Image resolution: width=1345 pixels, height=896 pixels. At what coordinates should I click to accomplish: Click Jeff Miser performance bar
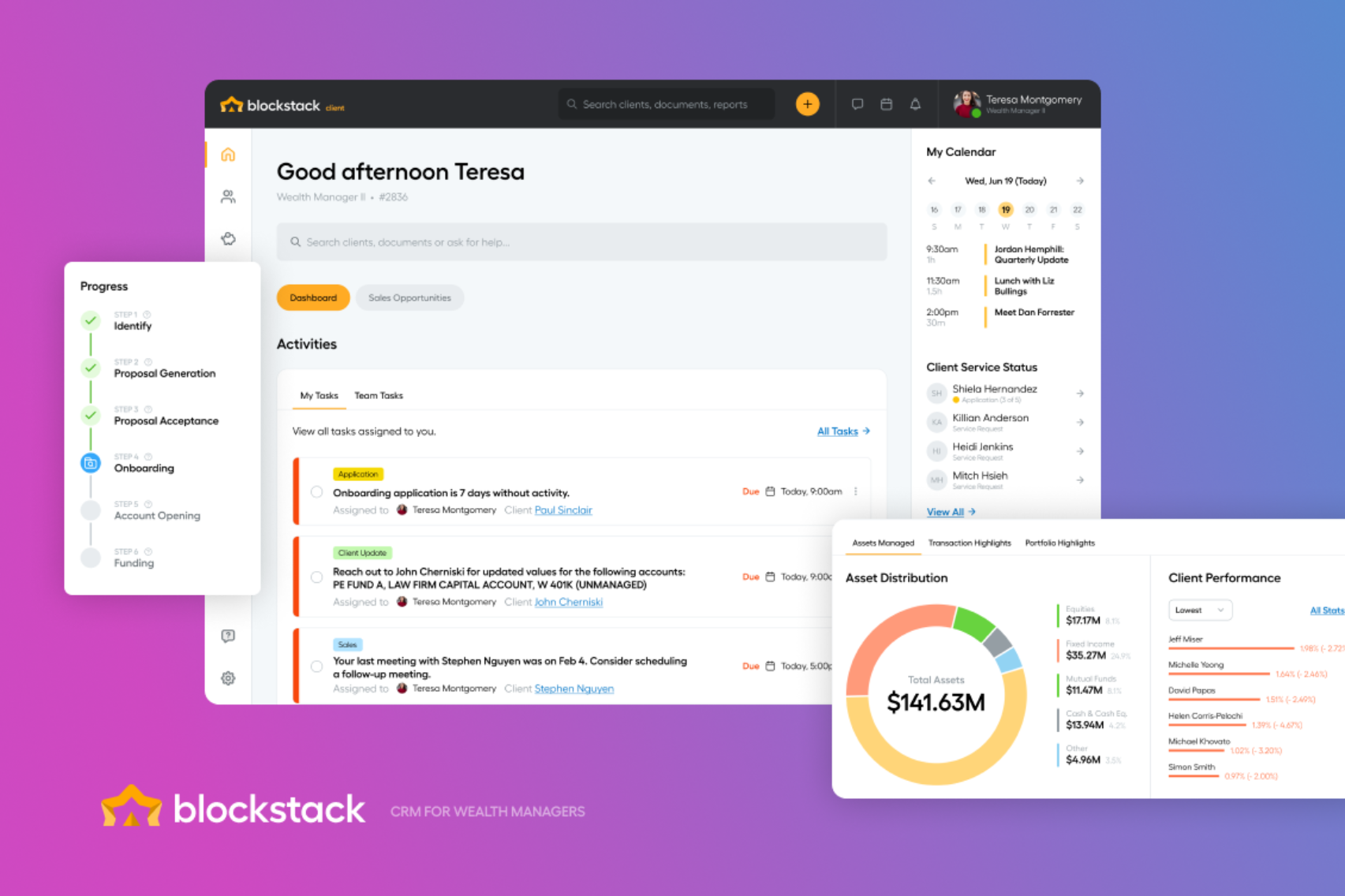(1231, 648)
